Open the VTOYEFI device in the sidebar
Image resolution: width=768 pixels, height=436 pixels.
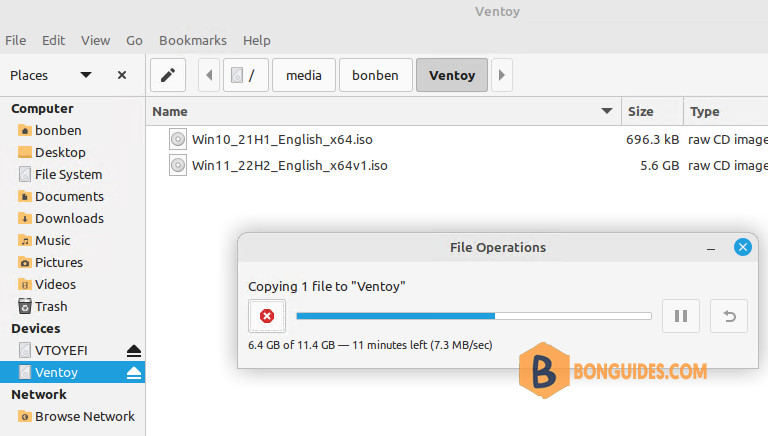click(61, 350)
